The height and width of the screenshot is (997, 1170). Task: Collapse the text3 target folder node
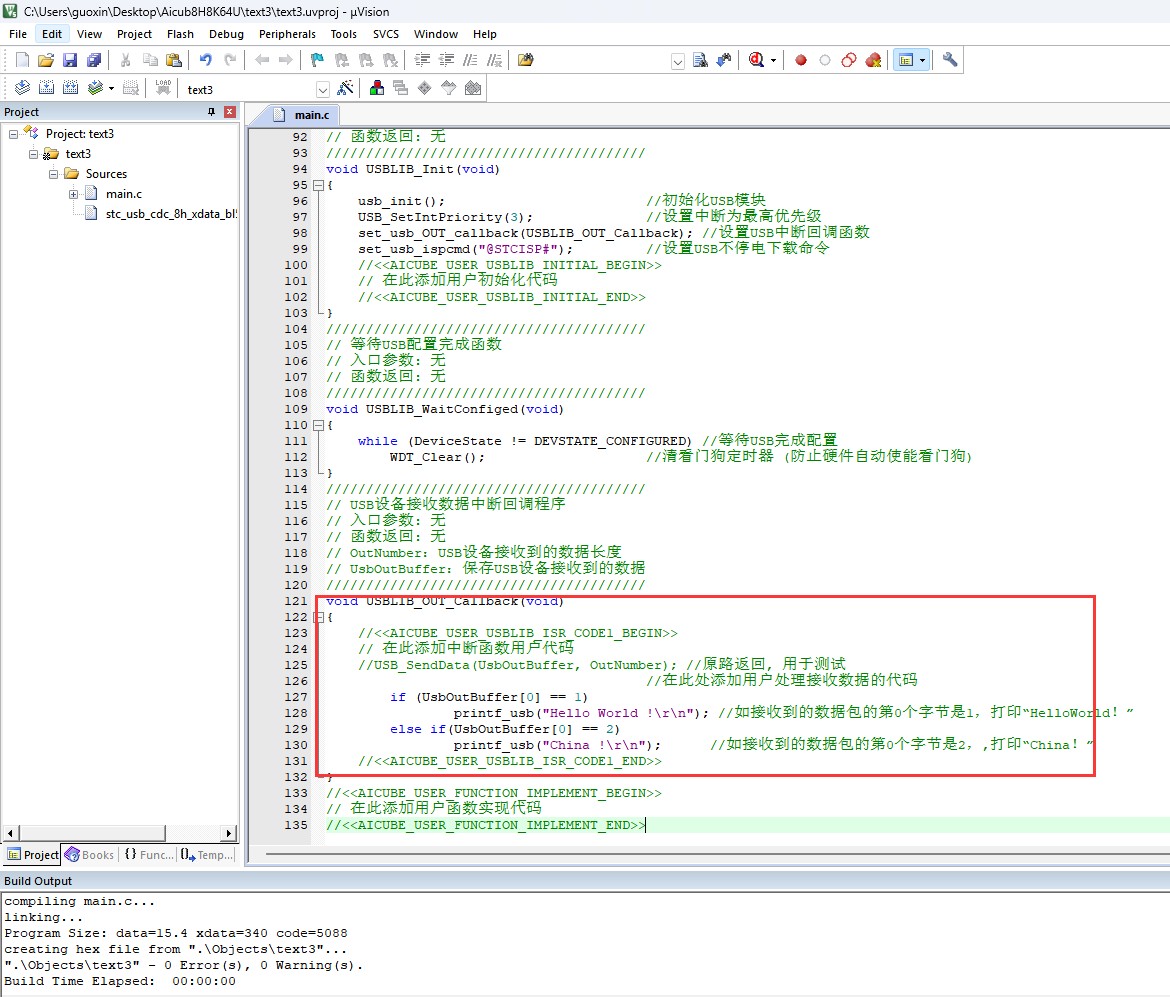pos(34,154)
